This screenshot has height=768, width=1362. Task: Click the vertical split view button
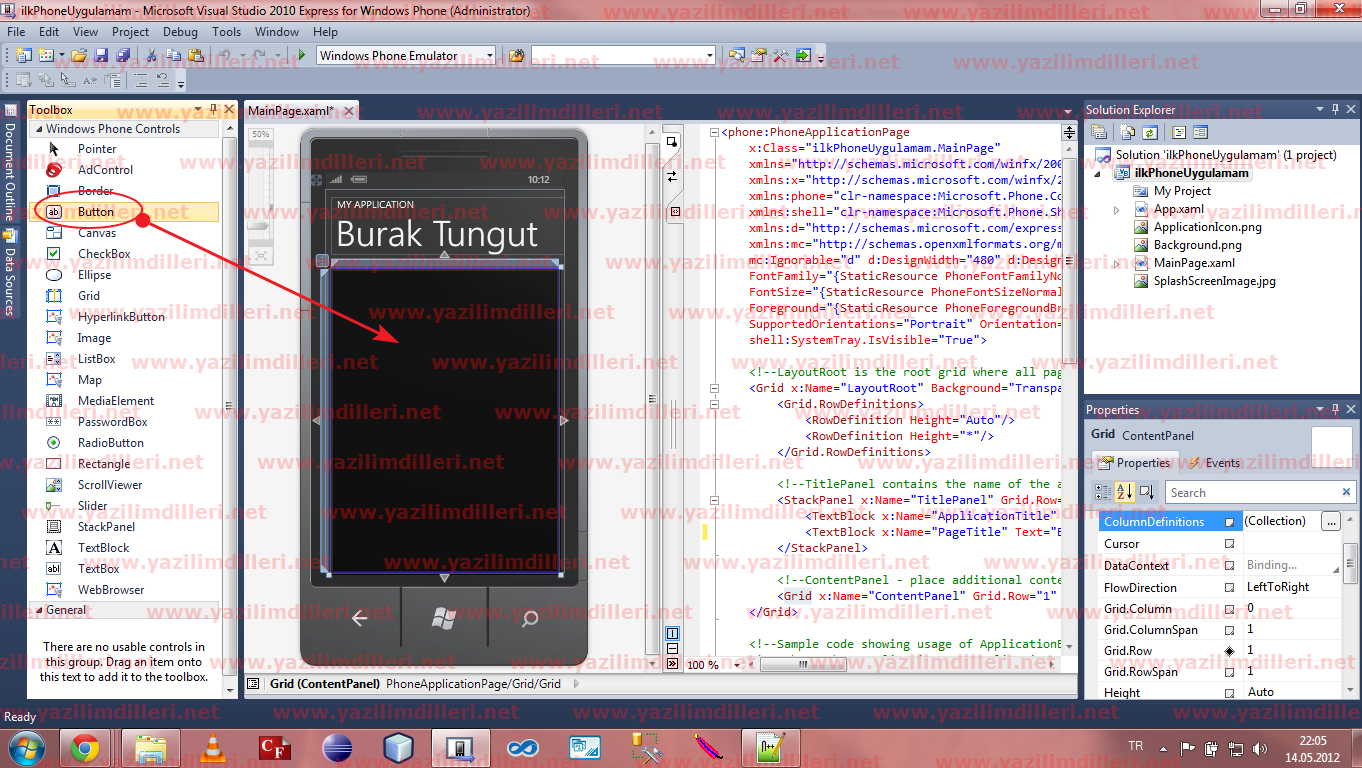pos(673,634)
